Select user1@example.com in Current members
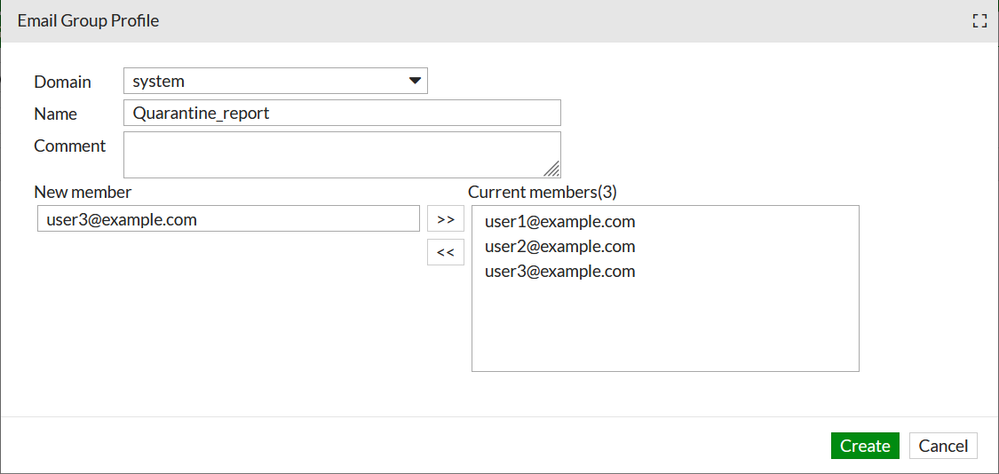This screenshot has width=999, height=474. (559, 221)
